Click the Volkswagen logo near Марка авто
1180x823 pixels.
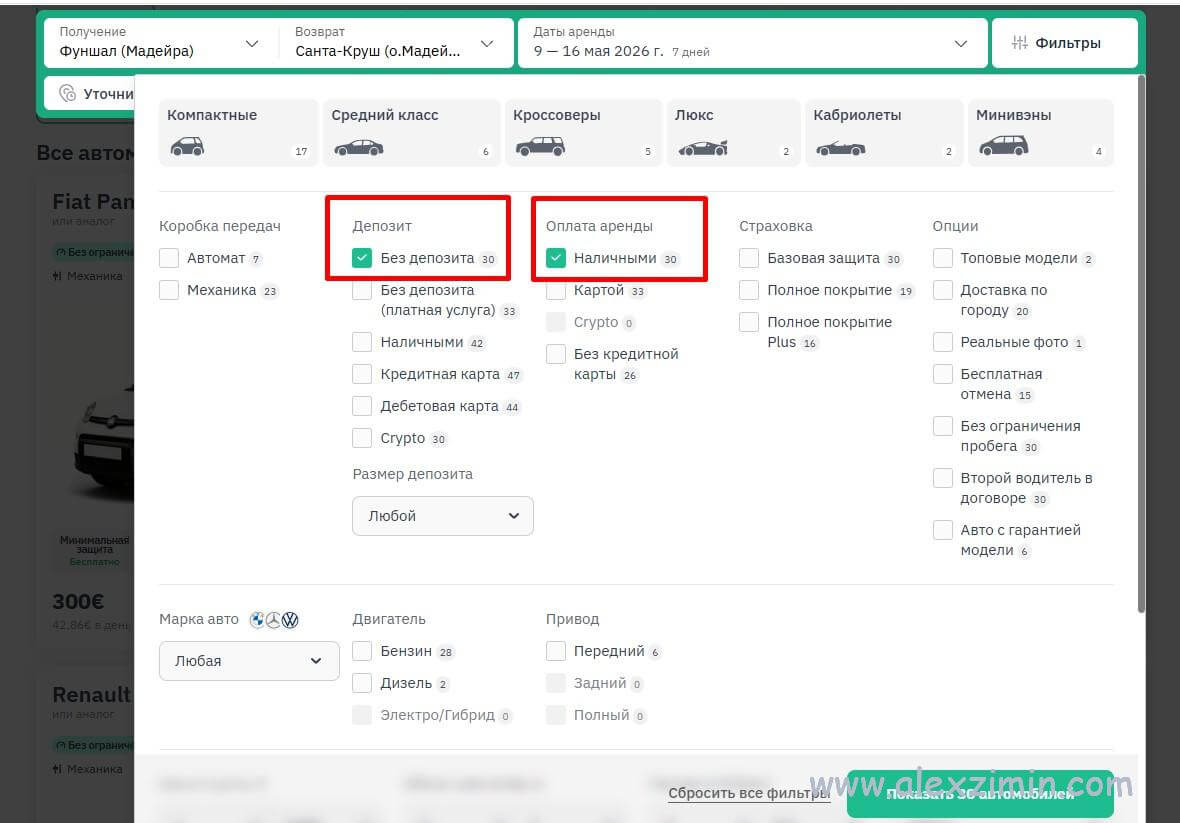pyautogui.click(x=290, y=620)
